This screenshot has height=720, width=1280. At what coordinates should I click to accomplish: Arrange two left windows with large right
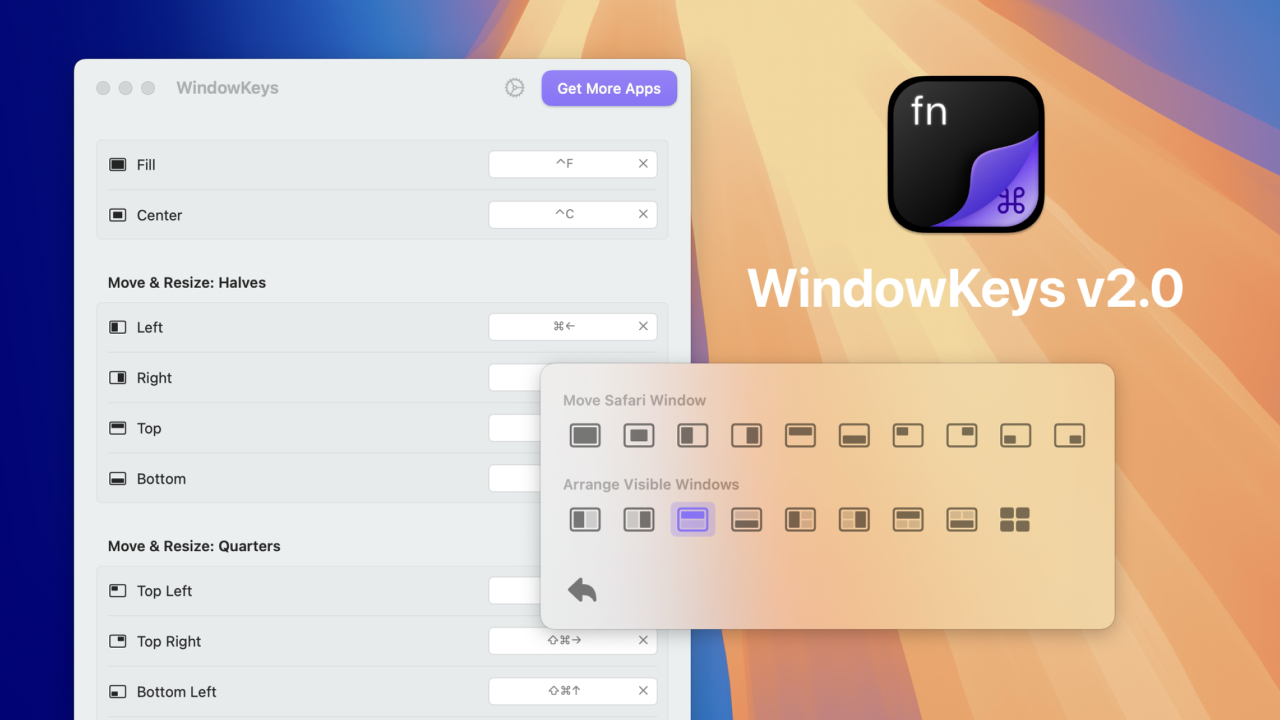[x=854, y=519]
